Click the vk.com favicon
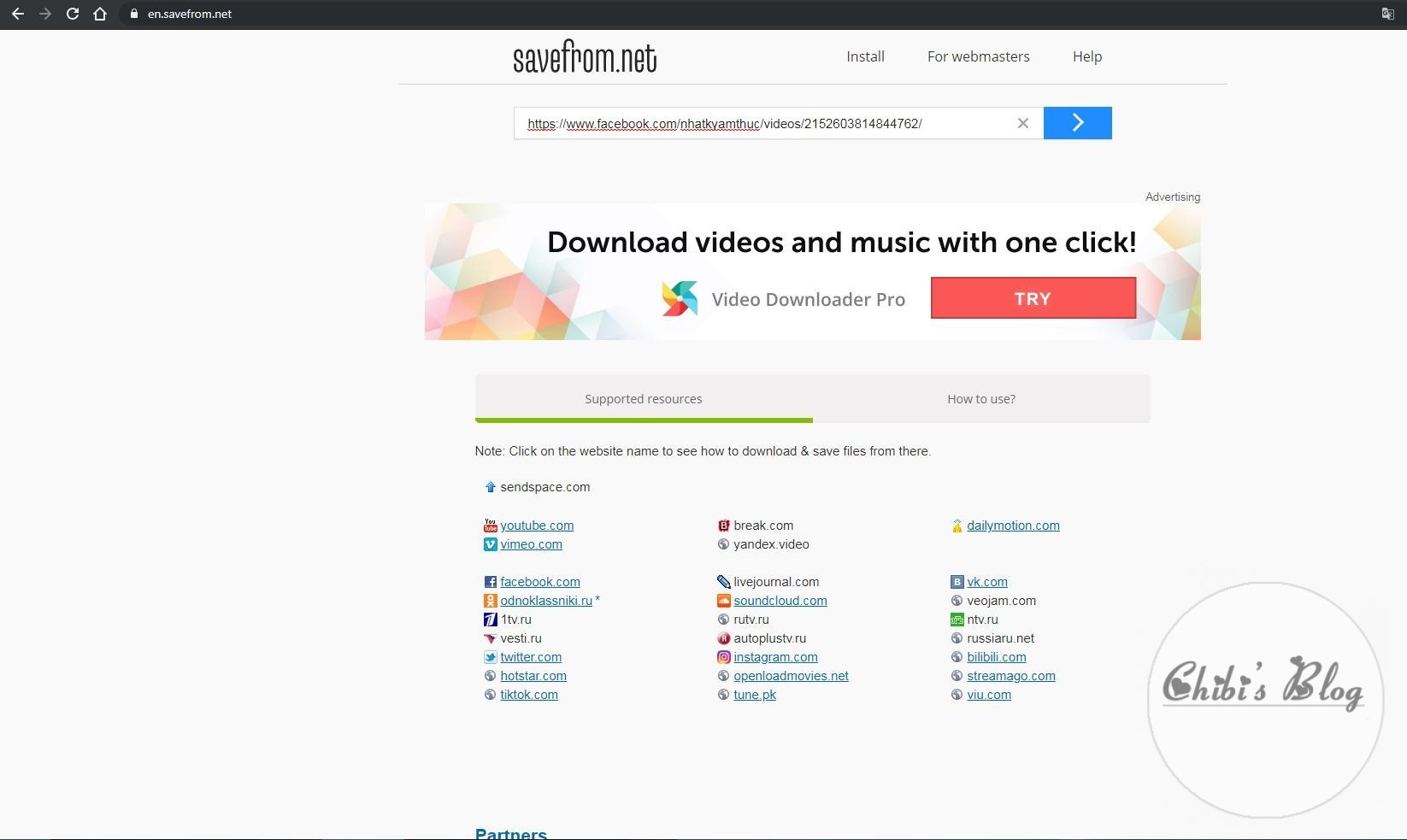 click(957, 582)
